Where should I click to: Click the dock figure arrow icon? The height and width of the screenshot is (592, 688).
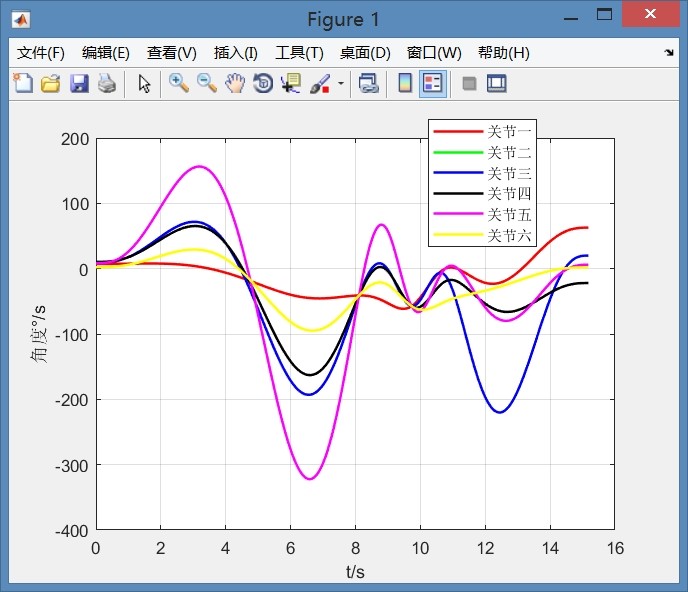[669, 53]
